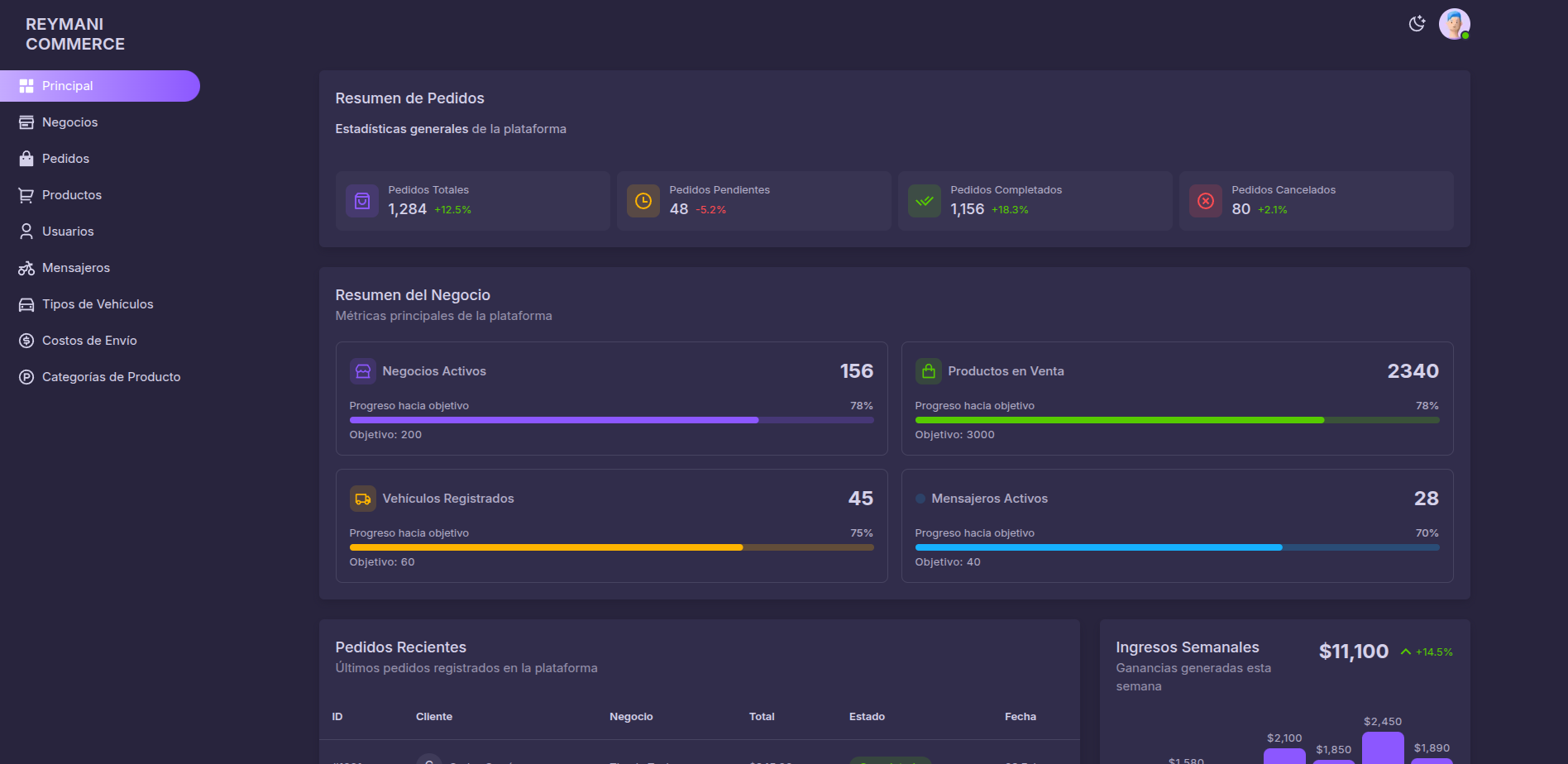Click the Mensajeros motorcycle icon
The height and width of the screenshot is (764, 1568).
(x=26, y=268)
